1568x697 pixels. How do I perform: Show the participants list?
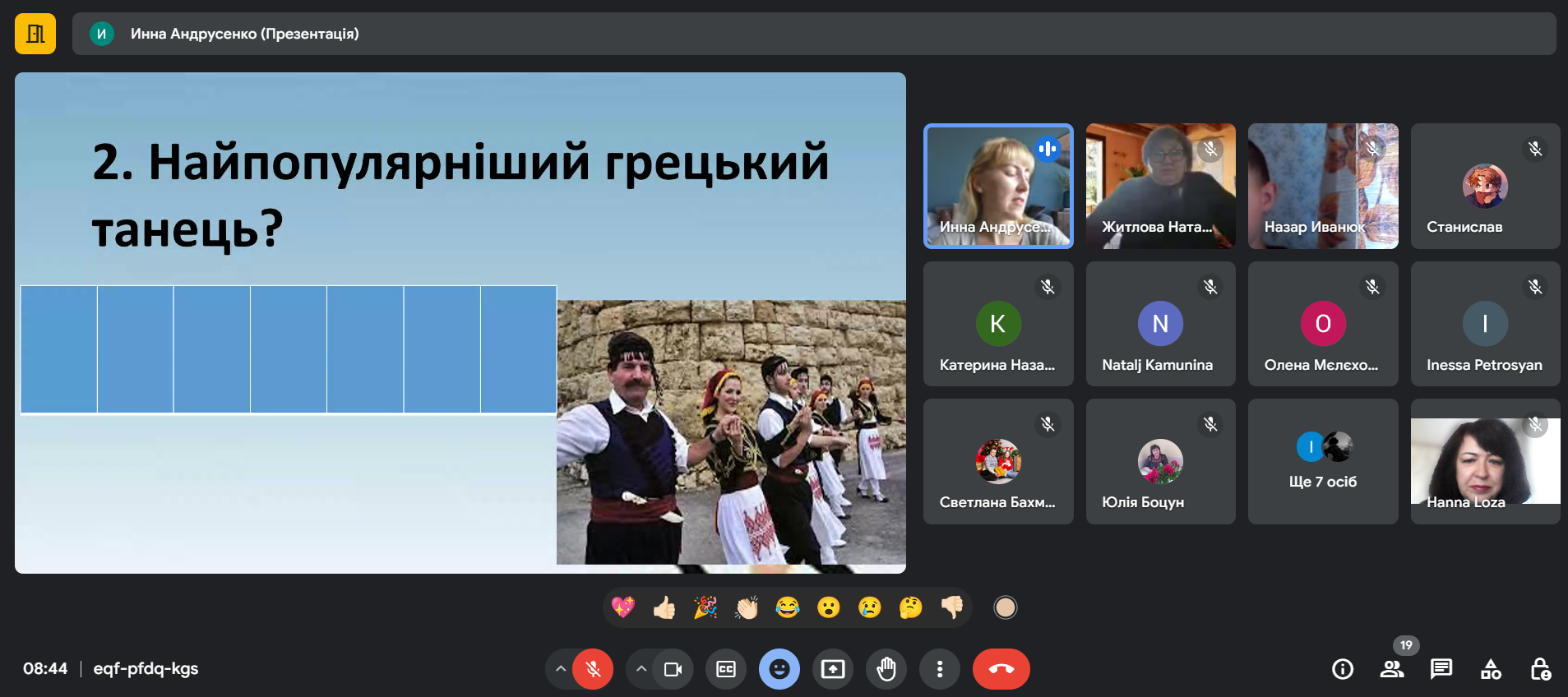click(x=1392, y=669)
